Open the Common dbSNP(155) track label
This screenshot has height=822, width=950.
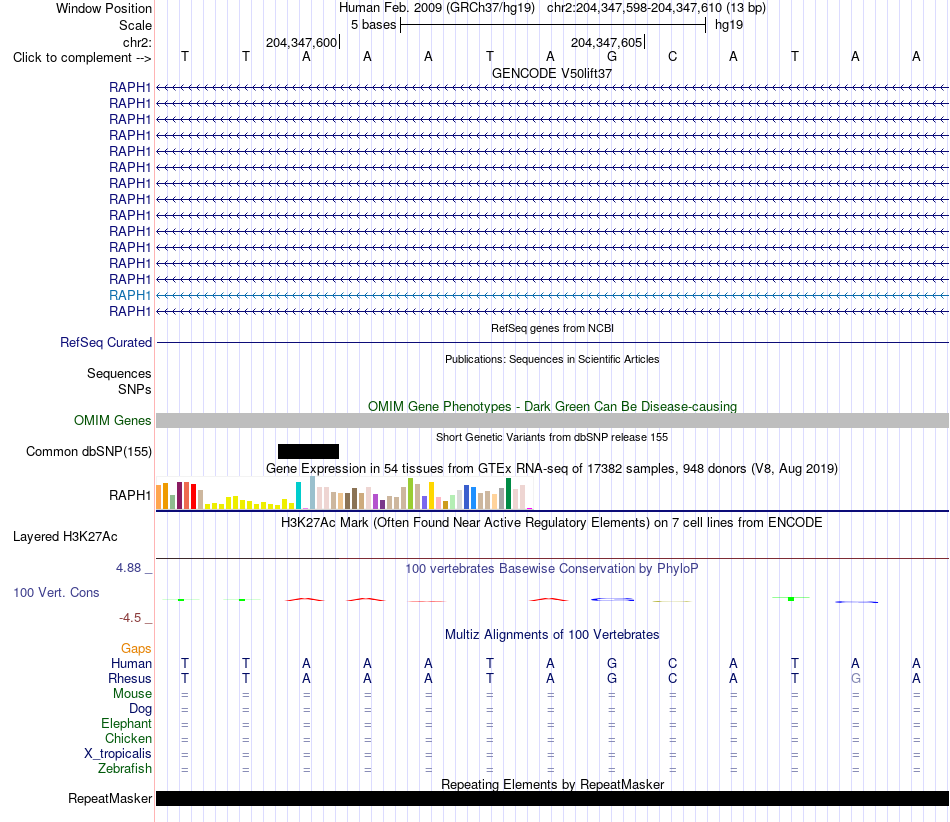89,451
